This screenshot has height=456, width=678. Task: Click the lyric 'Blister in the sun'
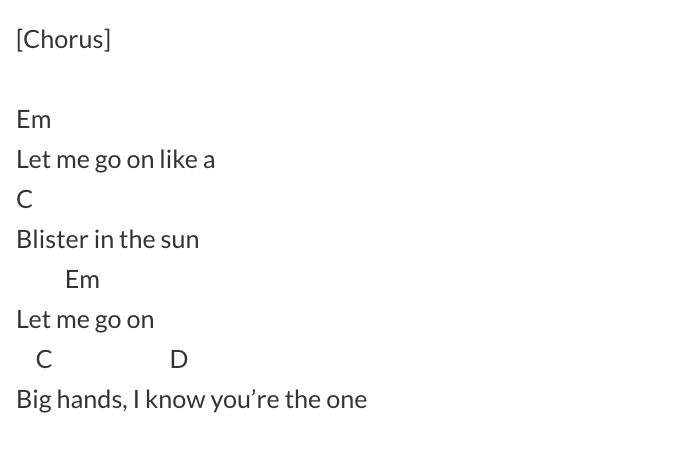(x=108, y=239)
